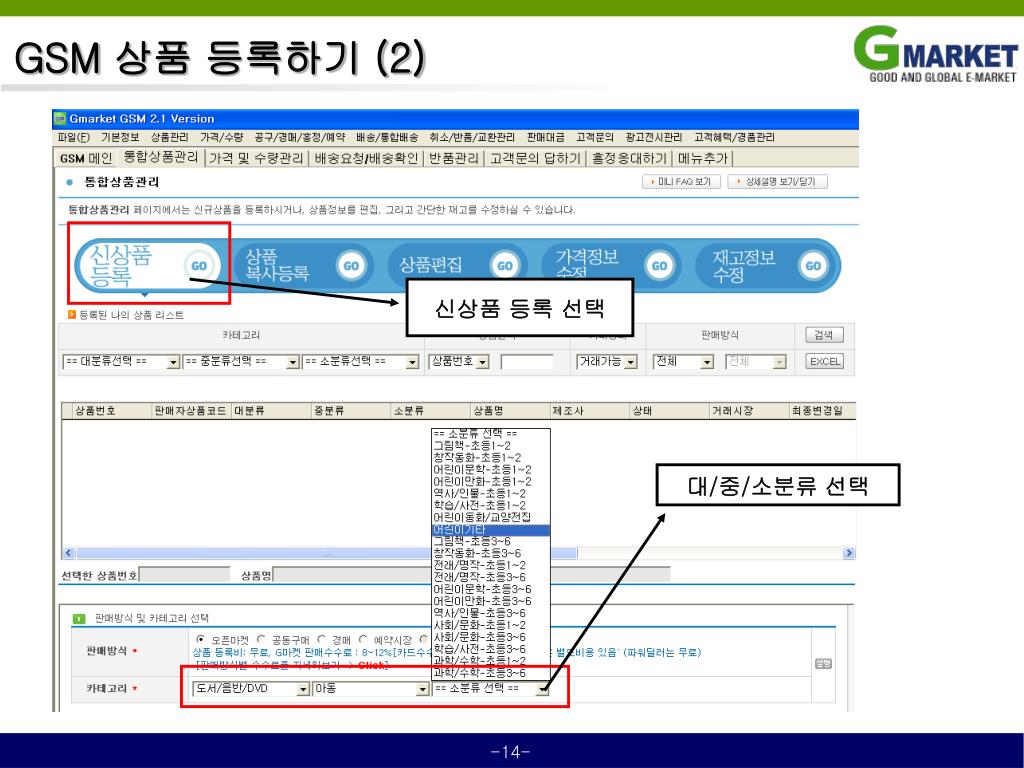Click the 상품번호 column header
This screenshot has height=768, width=1024.
pos(95,411)
